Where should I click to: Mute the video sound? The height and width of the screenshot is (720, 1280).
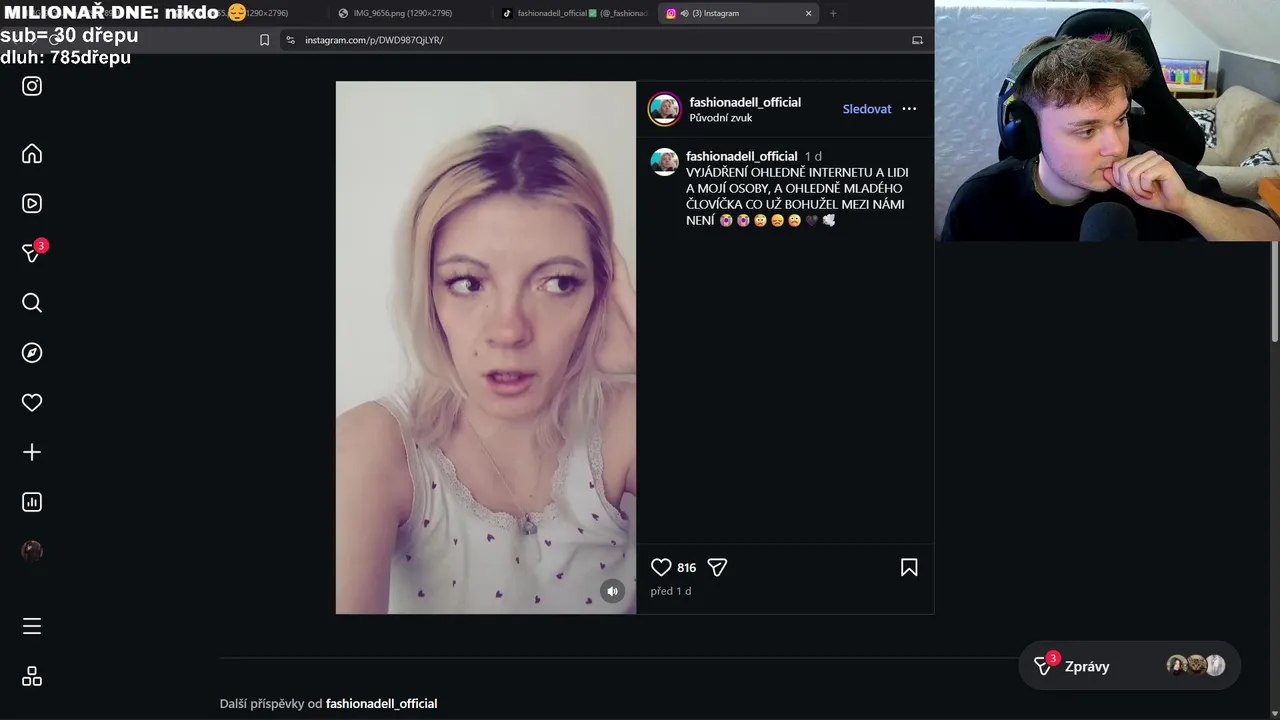(612, 591)
